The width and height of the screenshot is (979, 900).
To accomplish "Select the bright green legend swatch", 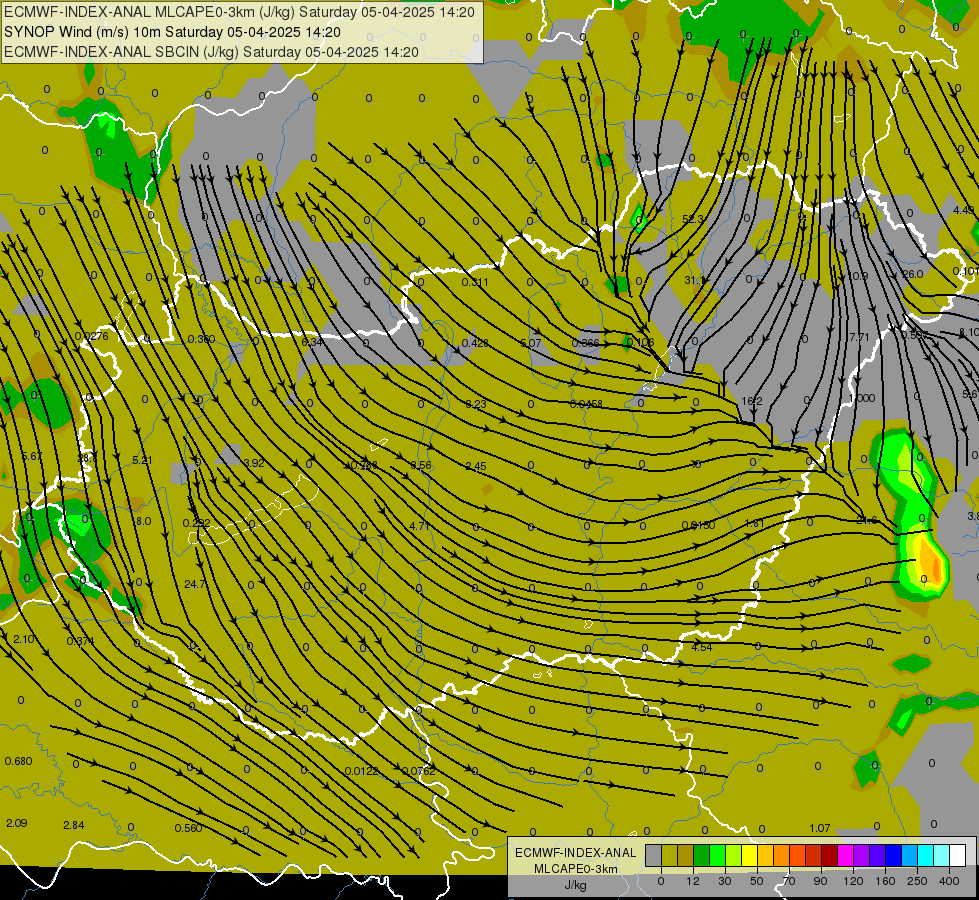I will [717, 856].
